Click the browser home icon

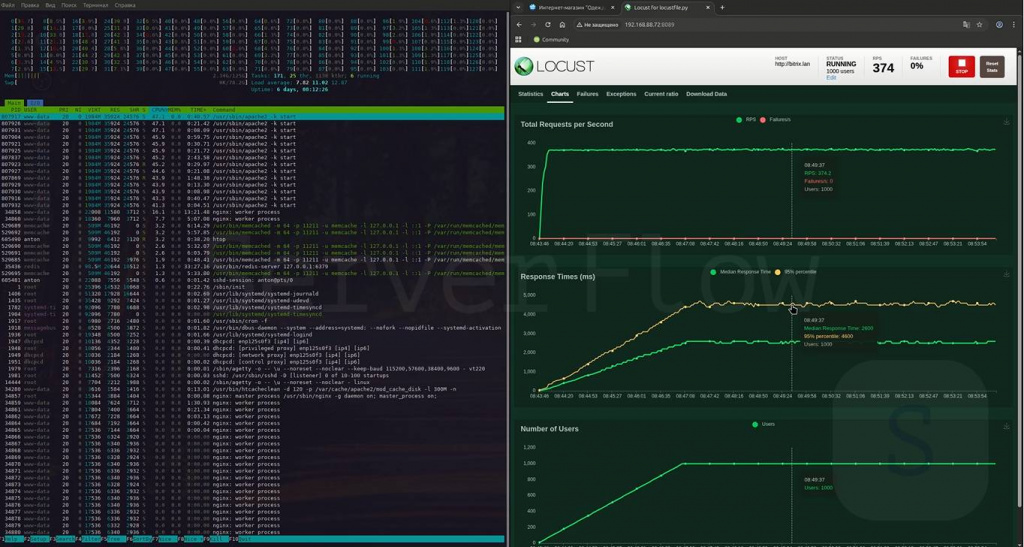(x=562, y=24)
